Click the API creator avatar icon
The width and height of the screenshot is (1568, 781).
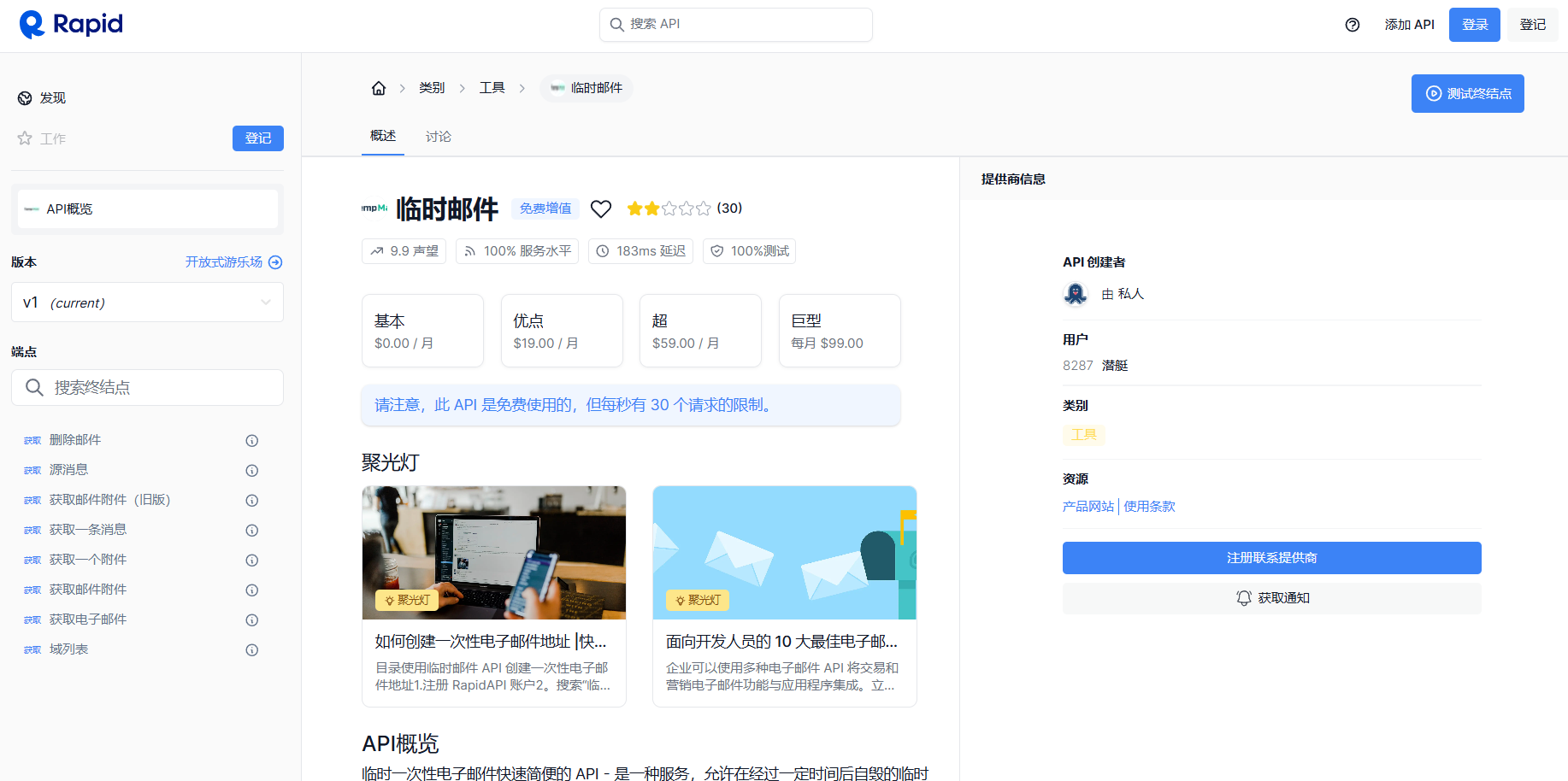click(x=1076, y=294)
